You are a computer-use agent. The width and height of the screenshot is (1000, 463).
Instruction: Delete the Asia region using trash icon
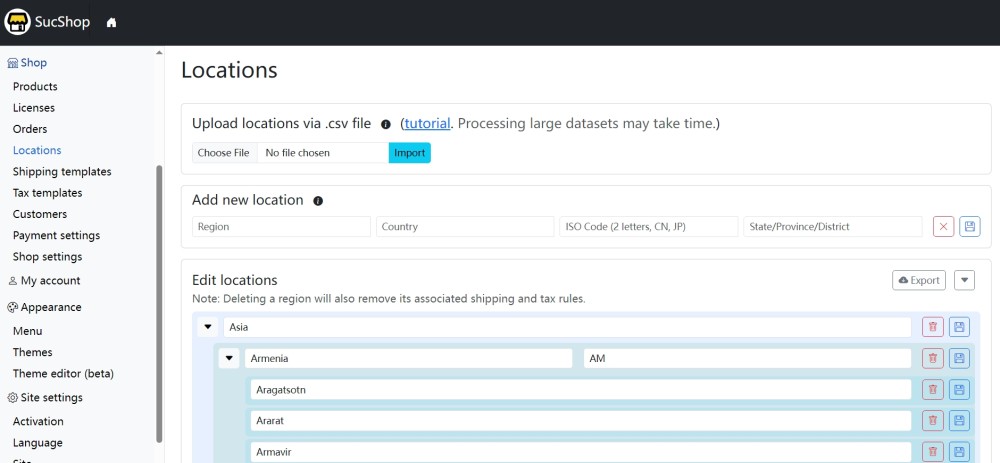click(932, 327)
